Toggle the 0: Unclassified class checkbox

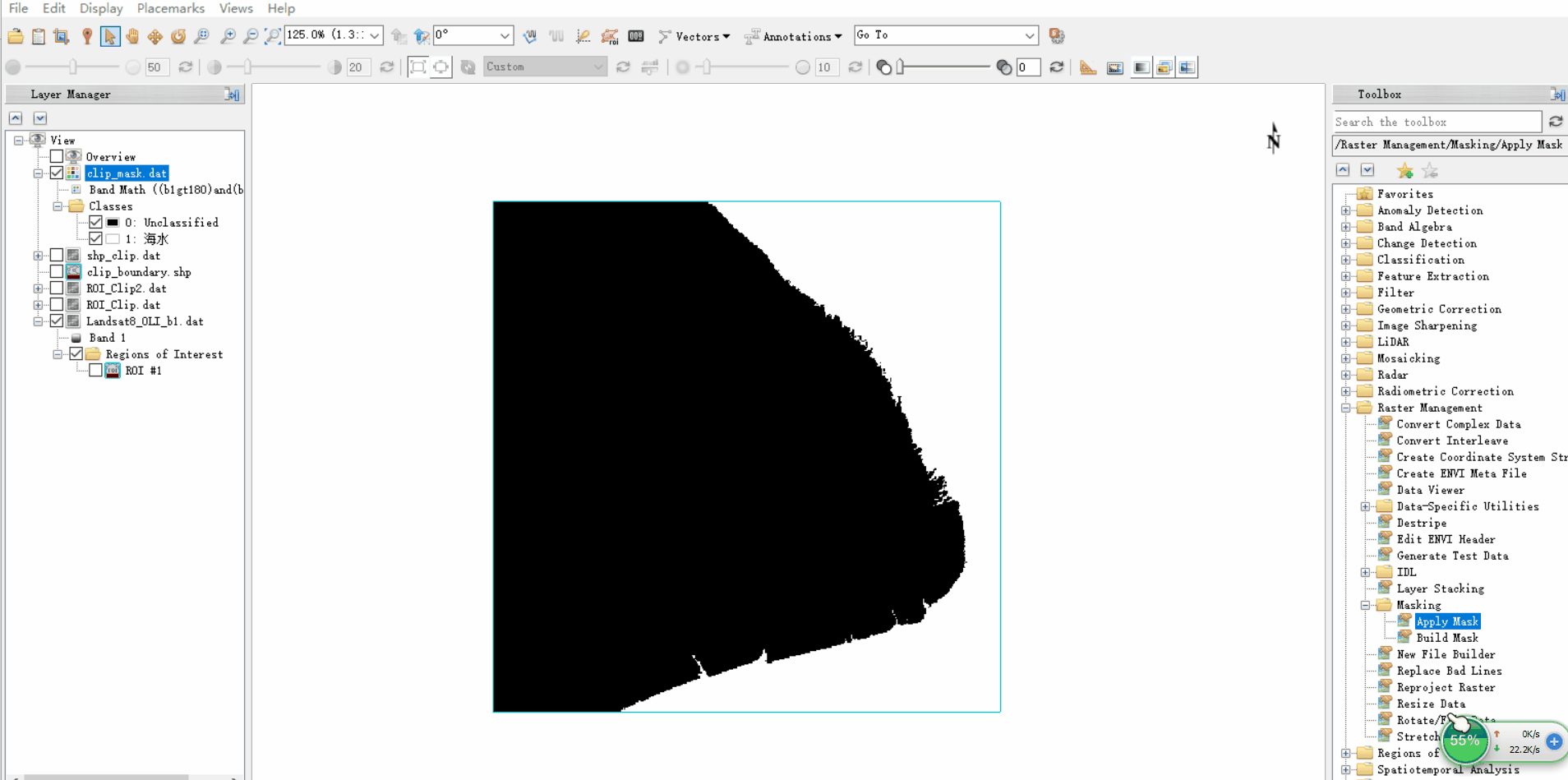[96, 222]
